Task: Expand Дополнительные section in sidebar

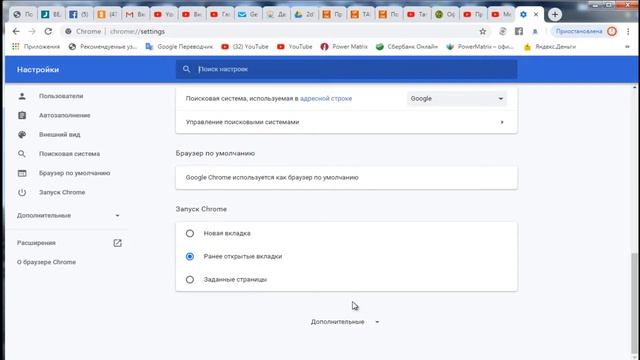Action: 68,216
